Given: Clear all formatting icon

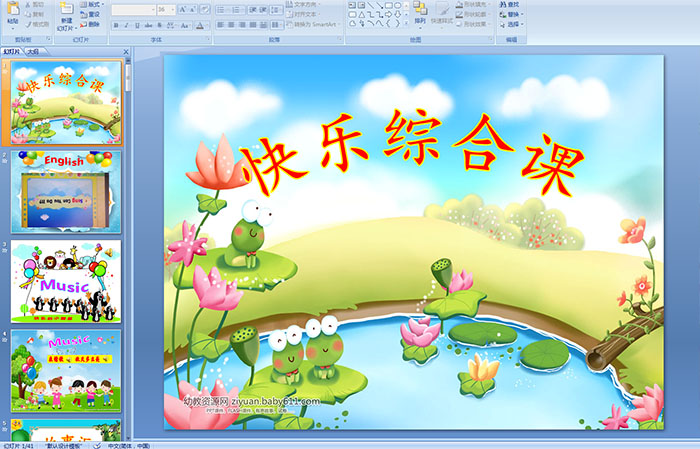Looking at the screenshot, I should (x=205, y=9).
